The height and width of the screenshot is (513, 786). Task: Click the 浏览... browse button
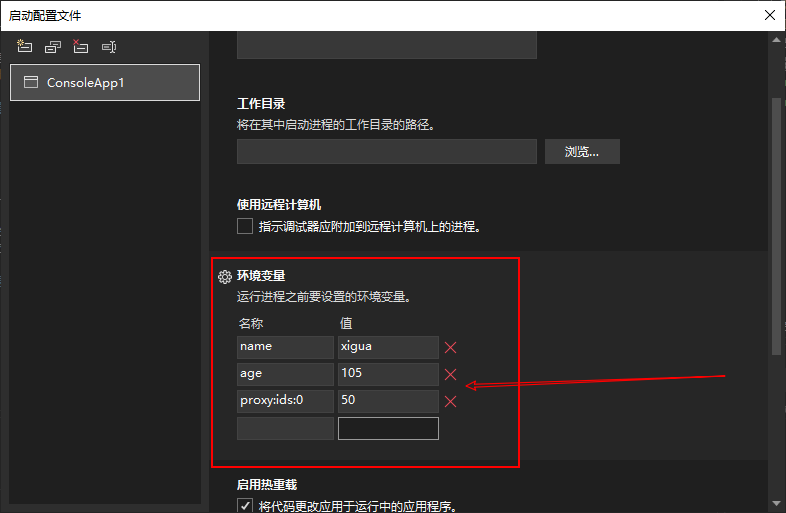pyautogui.click(x=582, y=151)
